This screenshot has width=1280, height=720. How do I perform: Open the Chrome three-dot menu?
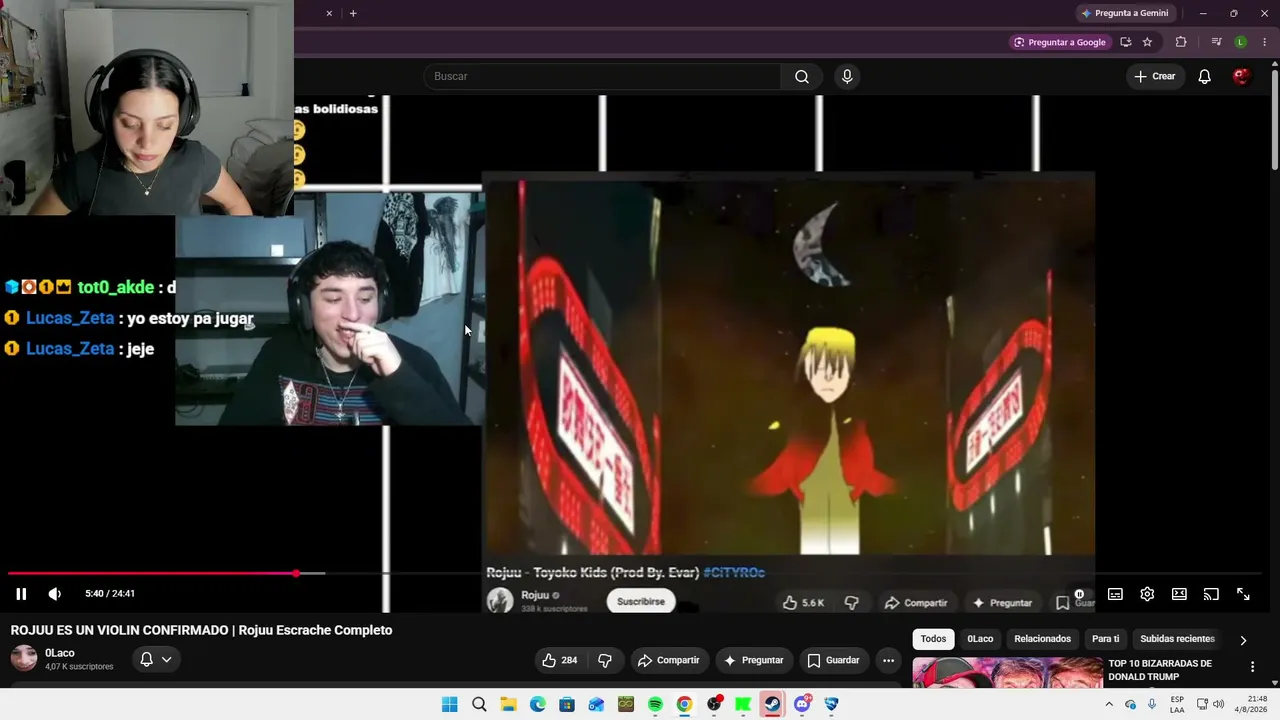pos(1264,42)
